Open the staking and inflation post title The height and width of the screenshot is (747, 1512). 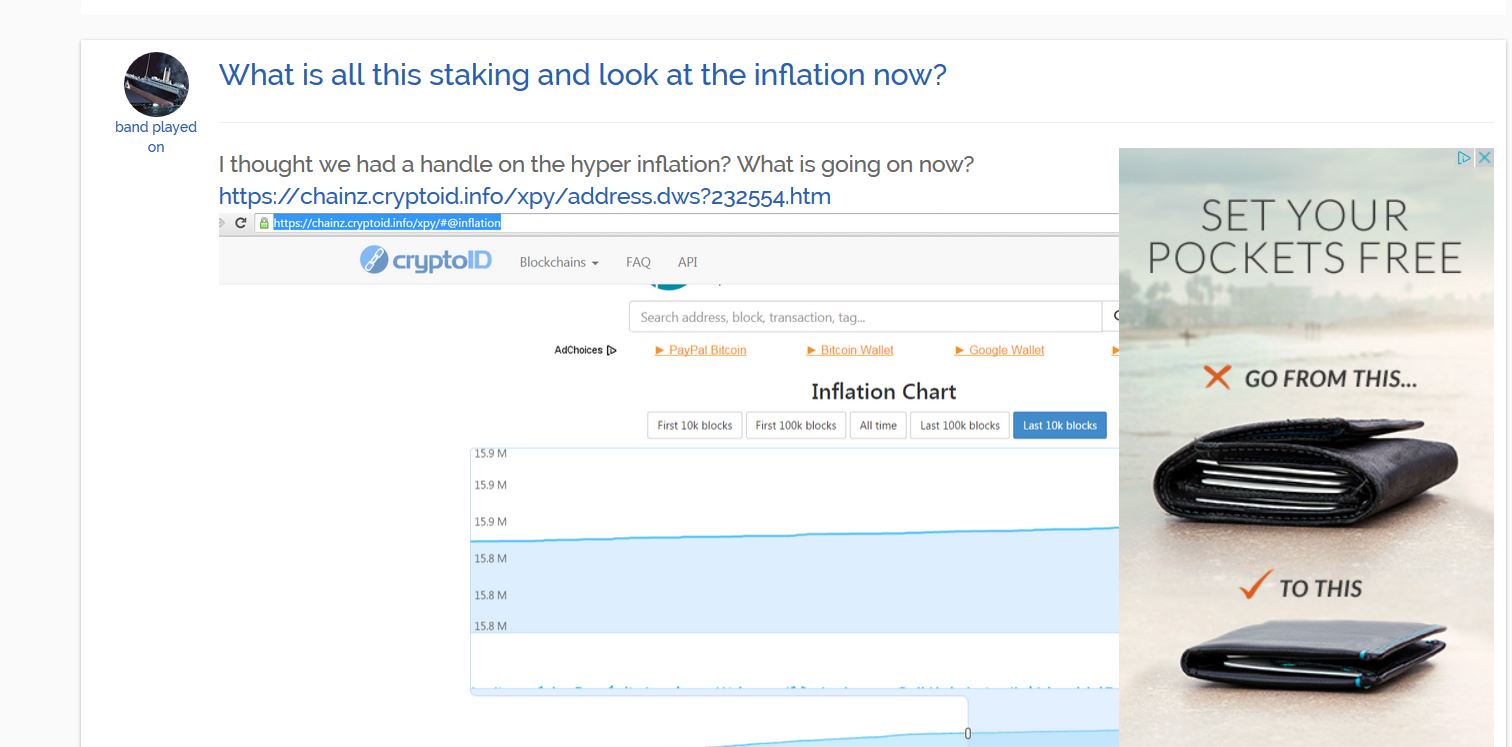582,75
